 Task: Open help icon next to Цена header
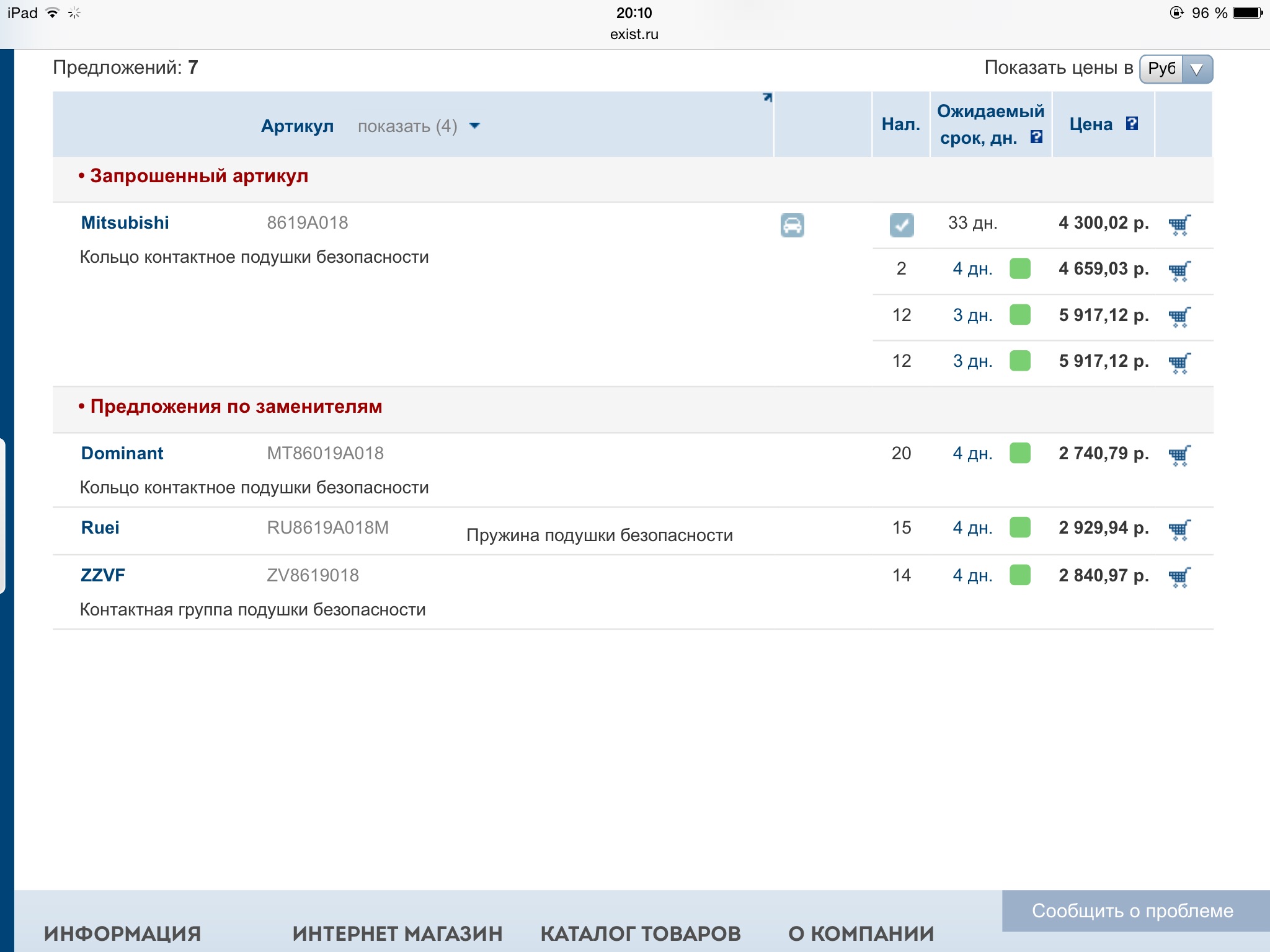click(1132, 124)
